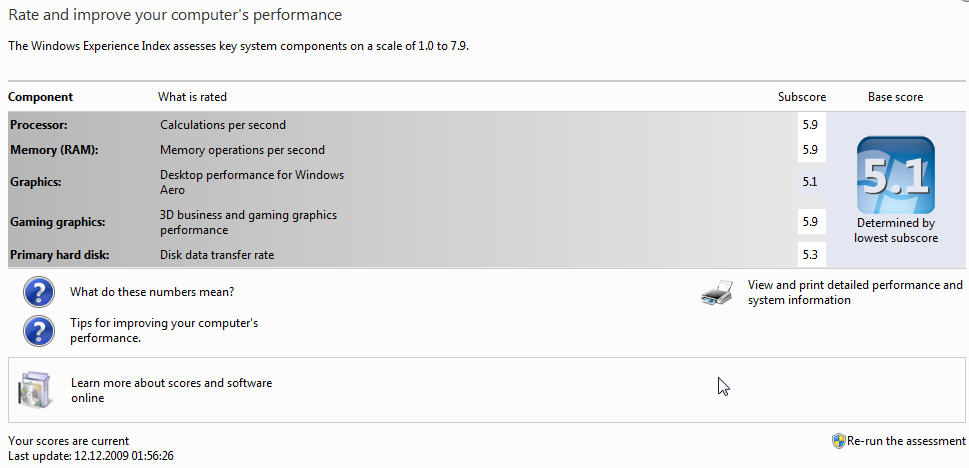Open "Learn more about scores and software online"

172,390
